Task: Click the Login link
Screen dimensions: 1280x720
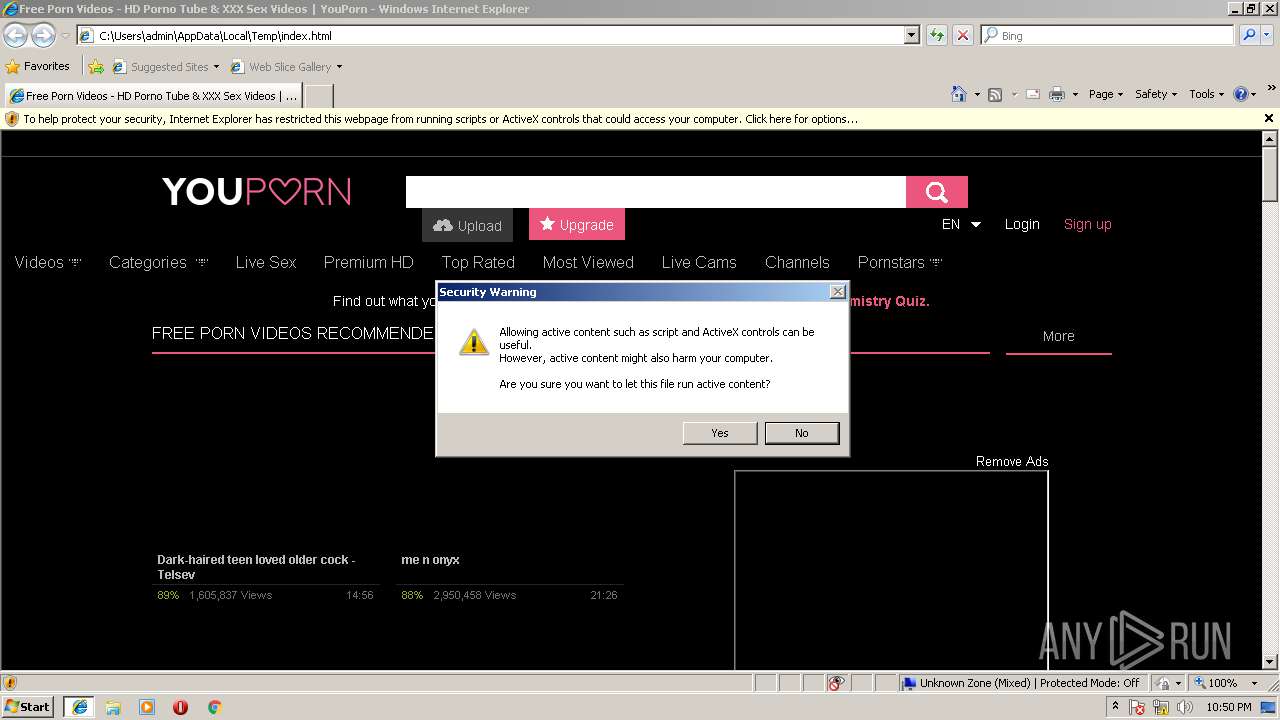Action: click(1022, 224)
